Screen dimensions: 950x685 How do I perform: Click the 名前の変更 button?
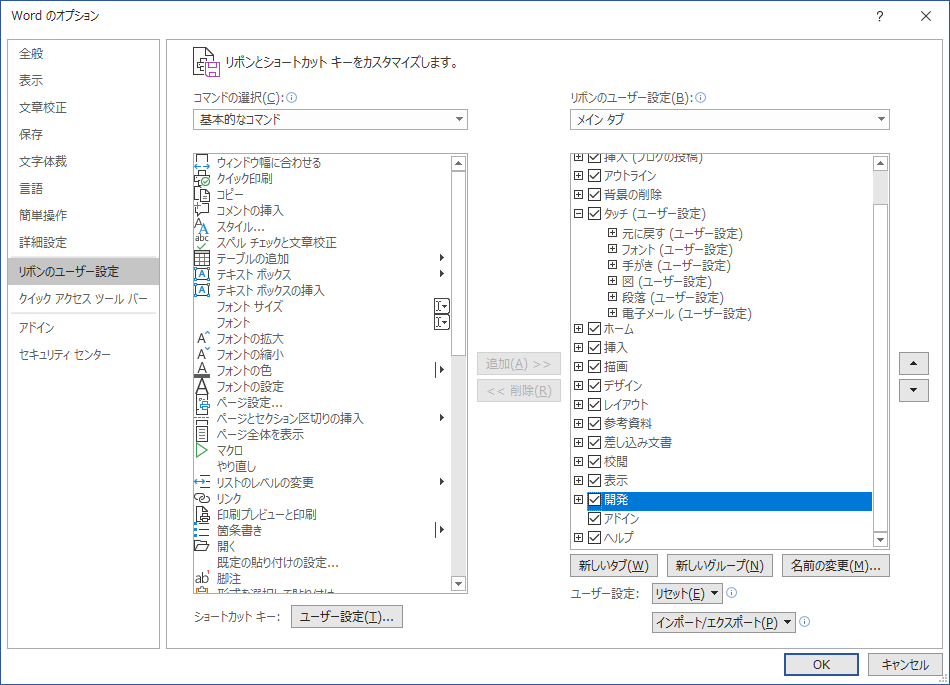(835, 566)
